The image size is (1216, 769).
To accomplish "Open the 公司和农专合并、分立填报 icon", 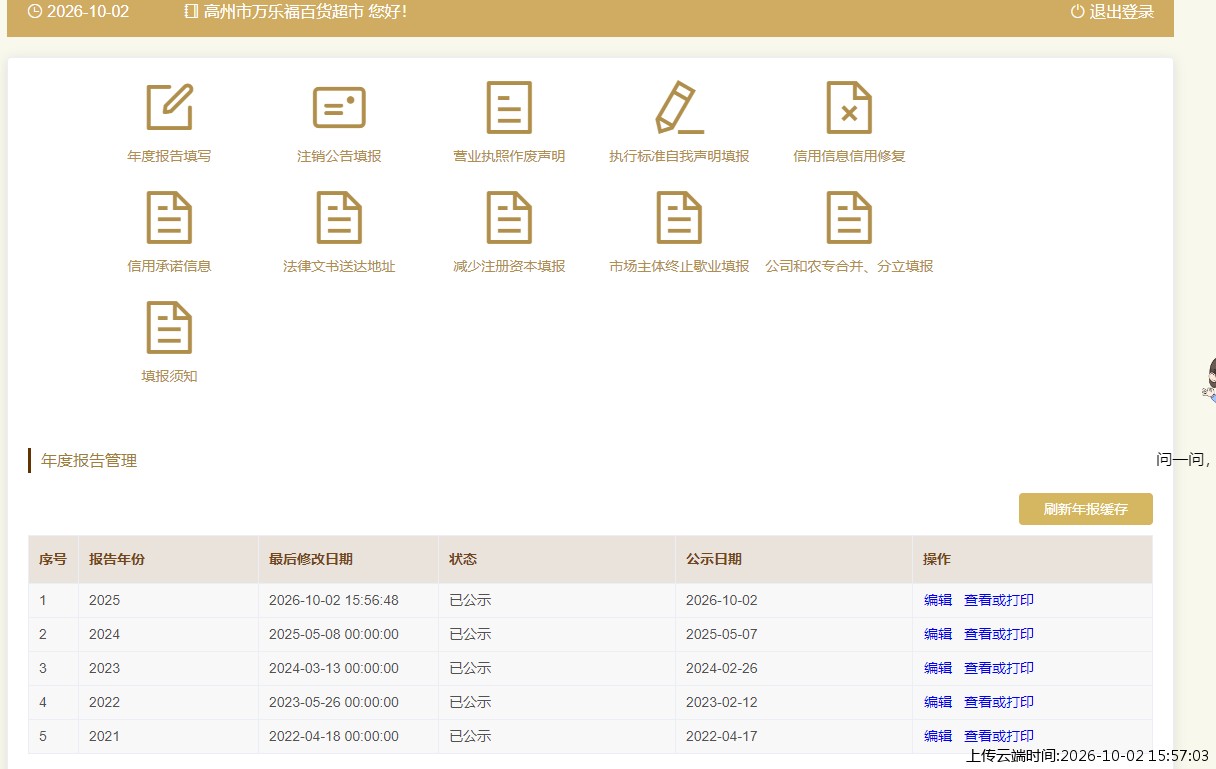I will [x=849, y=217].
